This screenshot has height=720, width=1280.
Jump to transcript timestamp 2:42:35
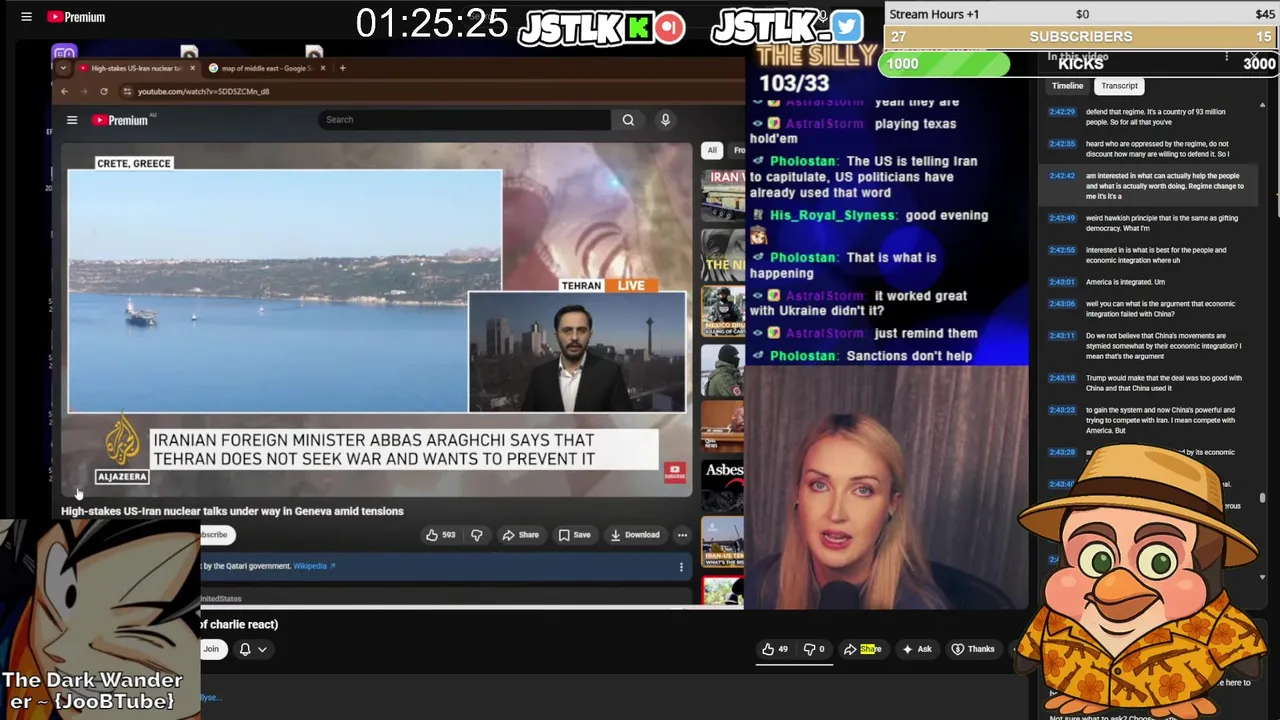pos(1062,144)
